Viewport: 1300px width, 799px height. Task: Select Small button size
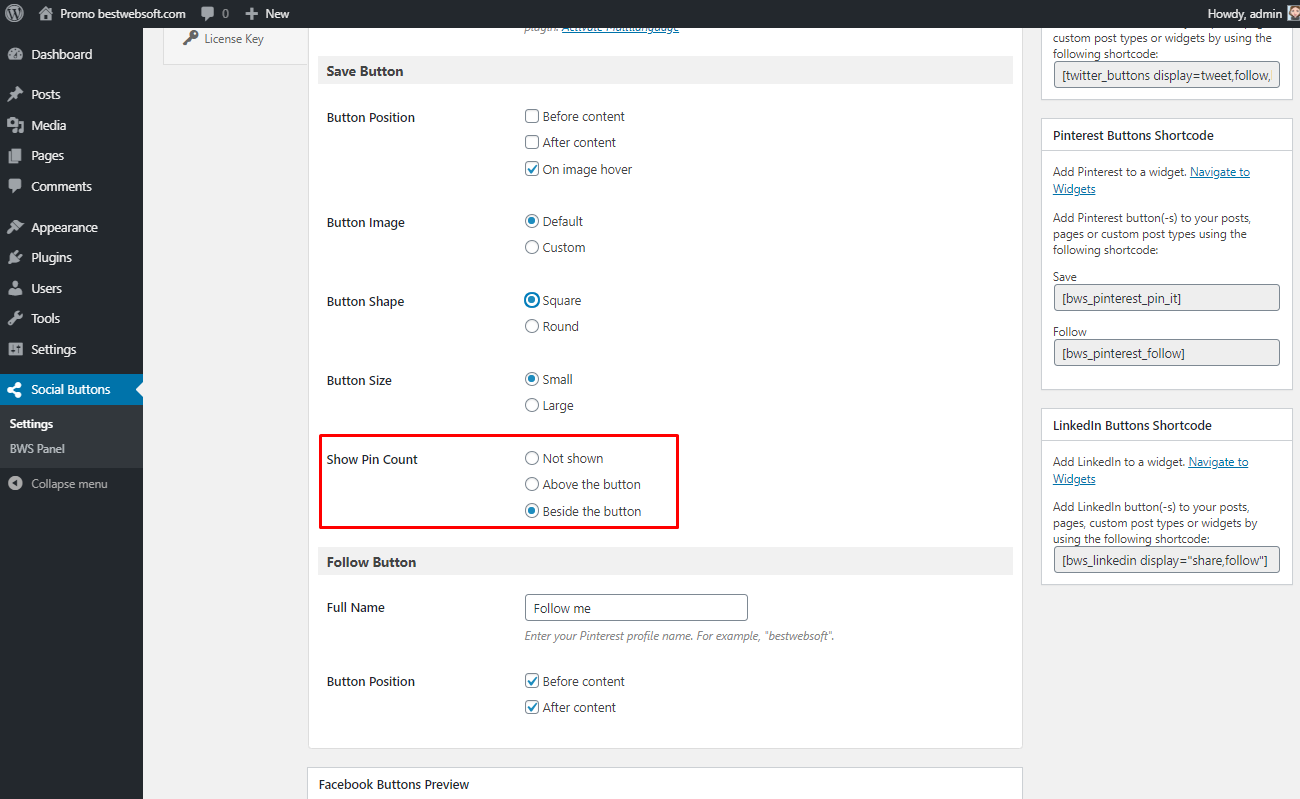coord(532,379)
